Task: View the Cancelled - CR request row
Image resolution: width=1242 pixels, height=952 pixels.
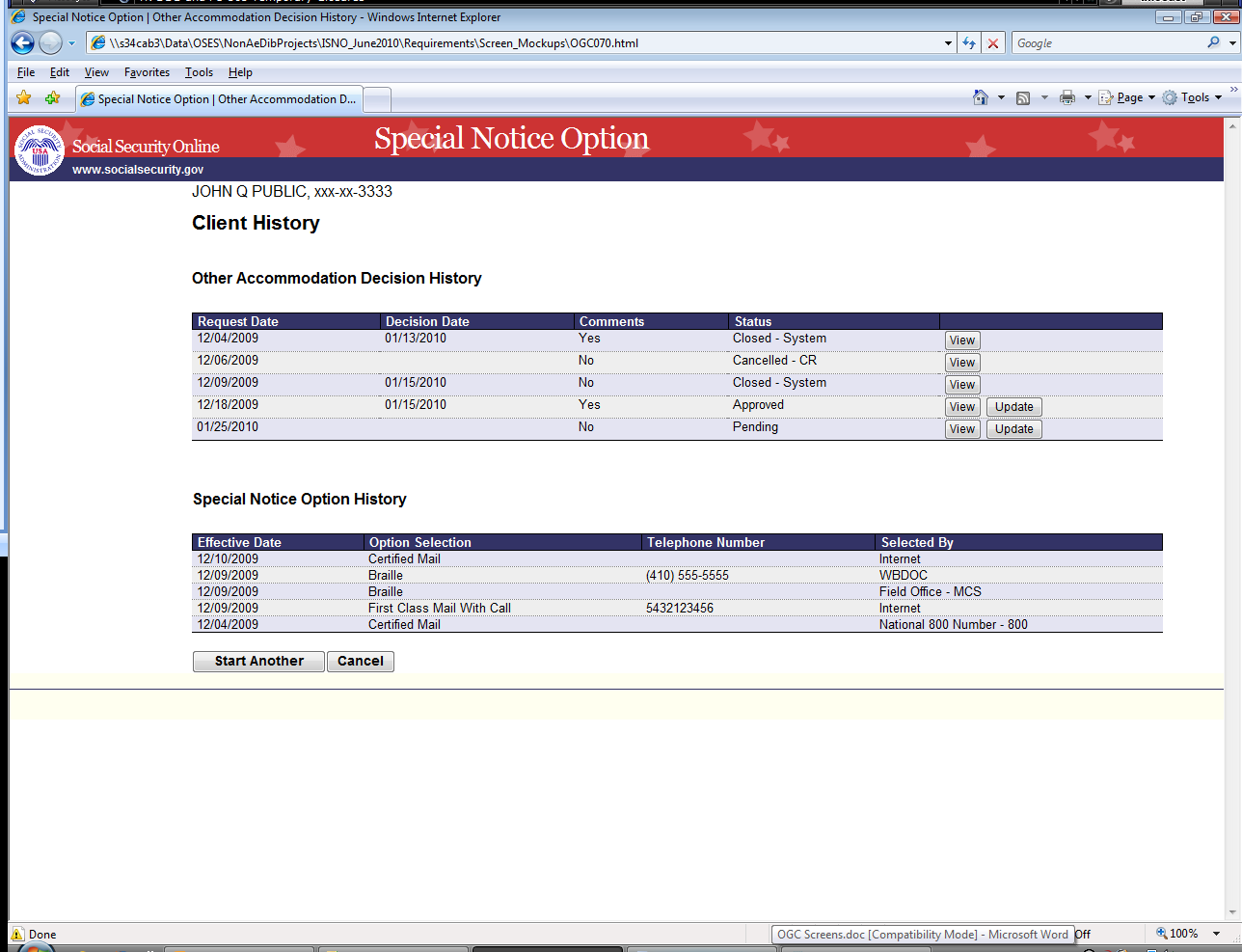Action: pyautogui.click(x=961, y=363)
